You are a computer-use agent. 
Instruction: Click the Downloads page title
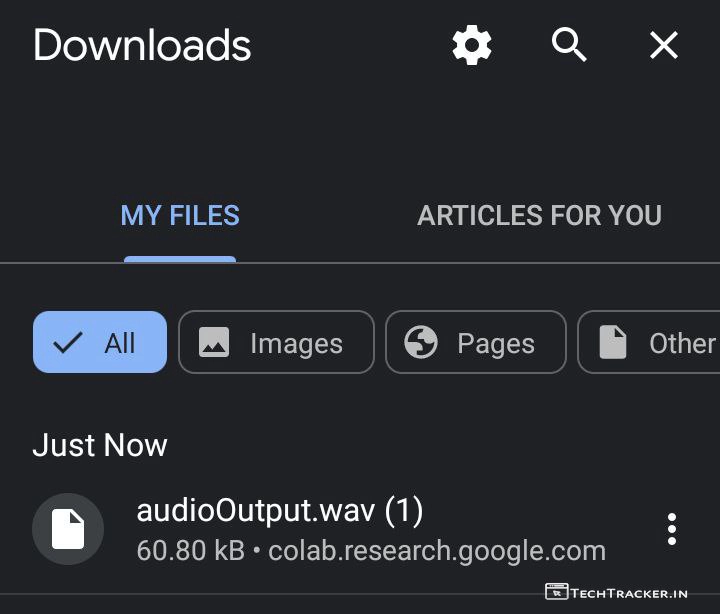(x=142, y=46)
